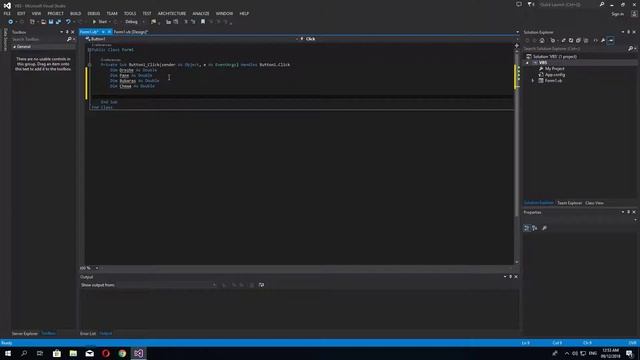Click the Open File toolbar icon
The image size is (640, 360).
pos(43,22)
